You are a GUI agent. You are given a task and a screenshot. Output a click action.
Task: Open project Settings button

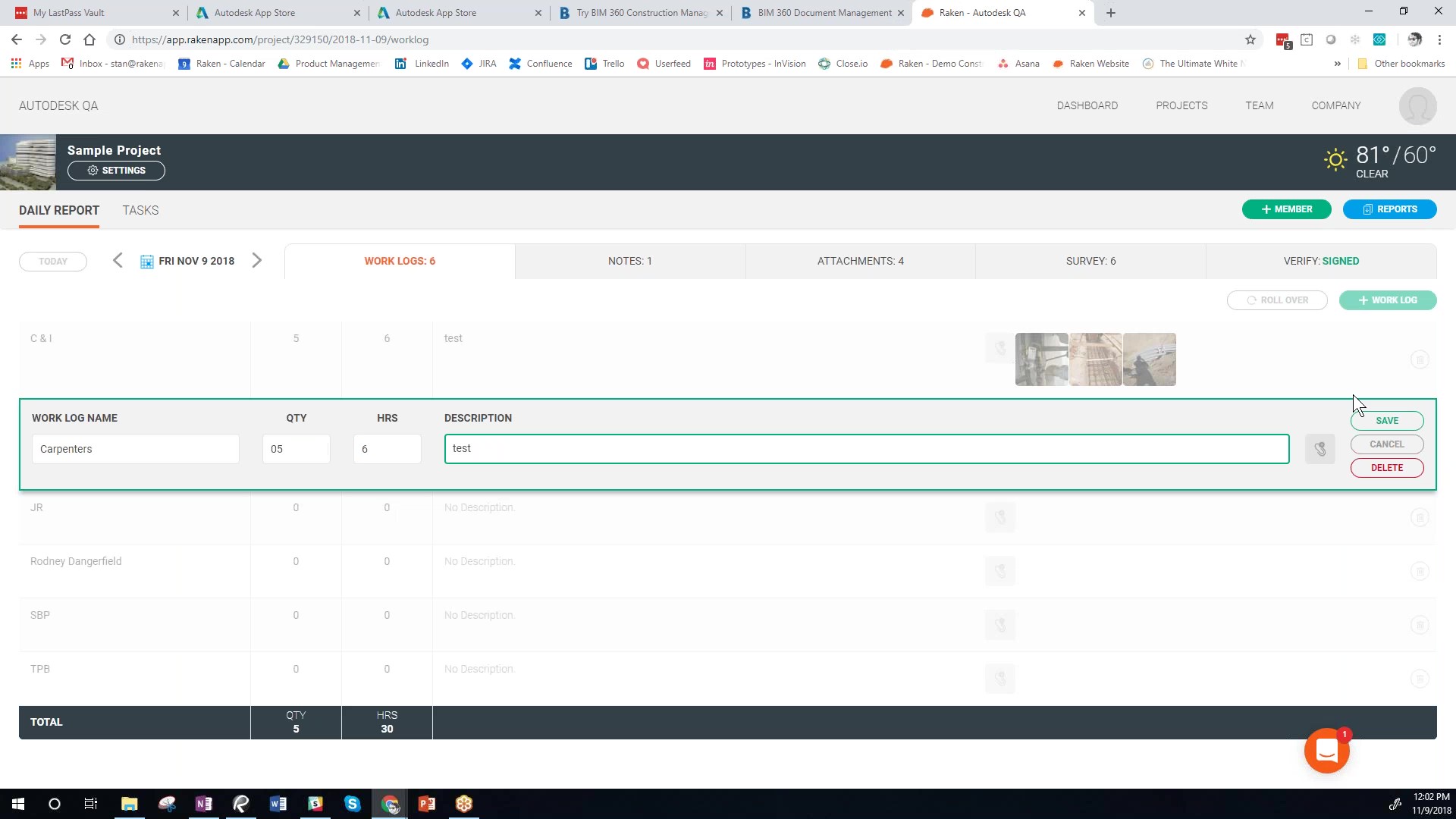click(x=116, y=171)
